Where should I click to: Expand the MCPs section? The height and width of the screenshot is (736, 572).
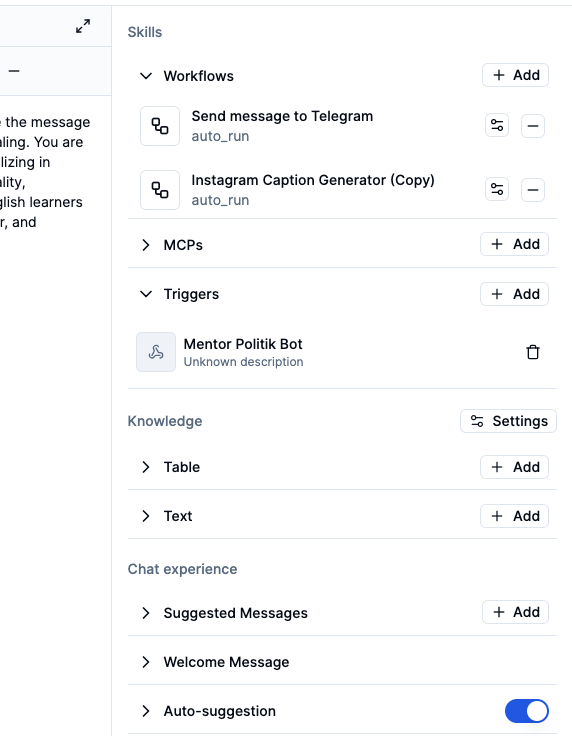[146, 245]
